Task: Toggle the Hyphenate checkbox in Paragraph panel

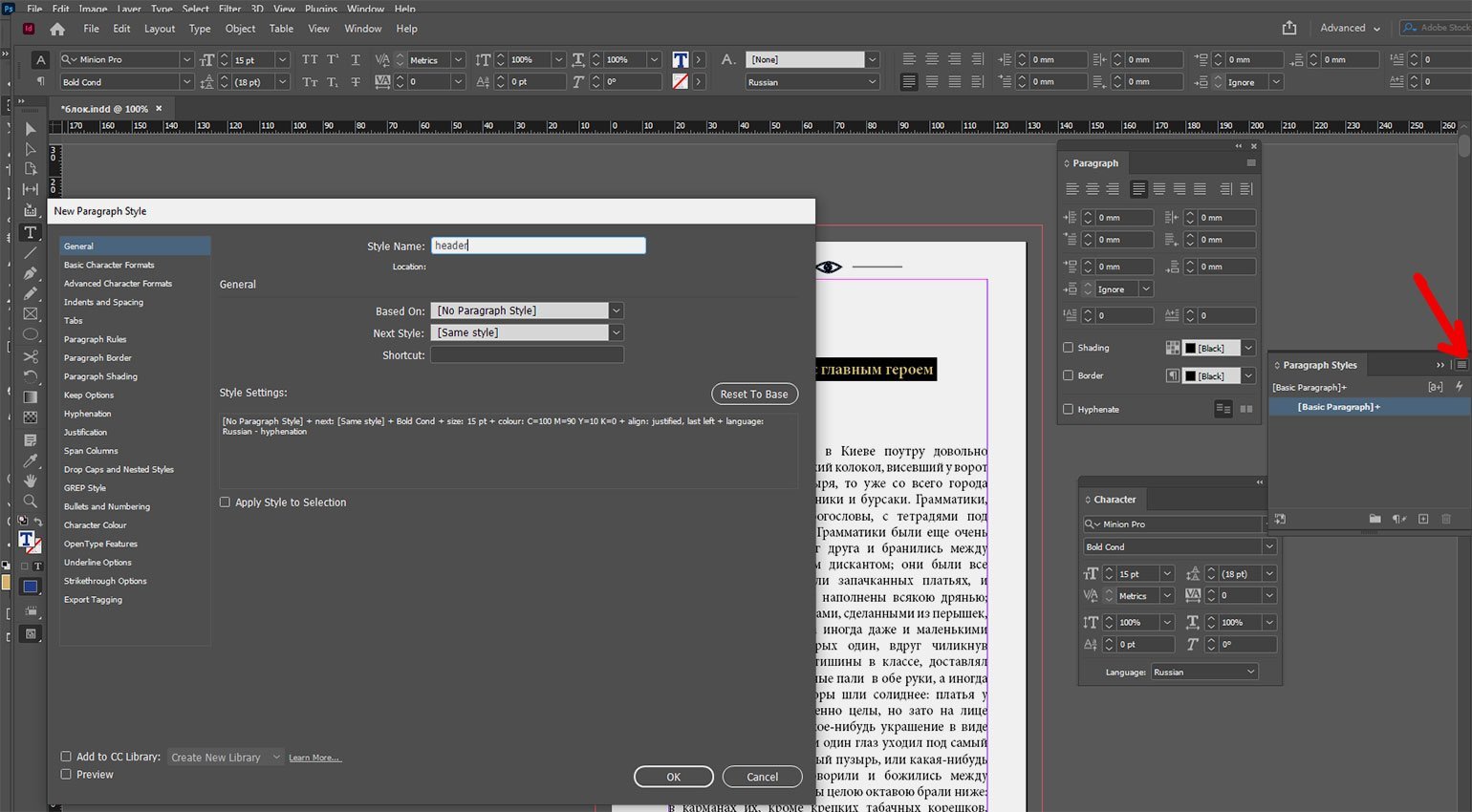Action: pyautogui.click(x=1068, y=409)
